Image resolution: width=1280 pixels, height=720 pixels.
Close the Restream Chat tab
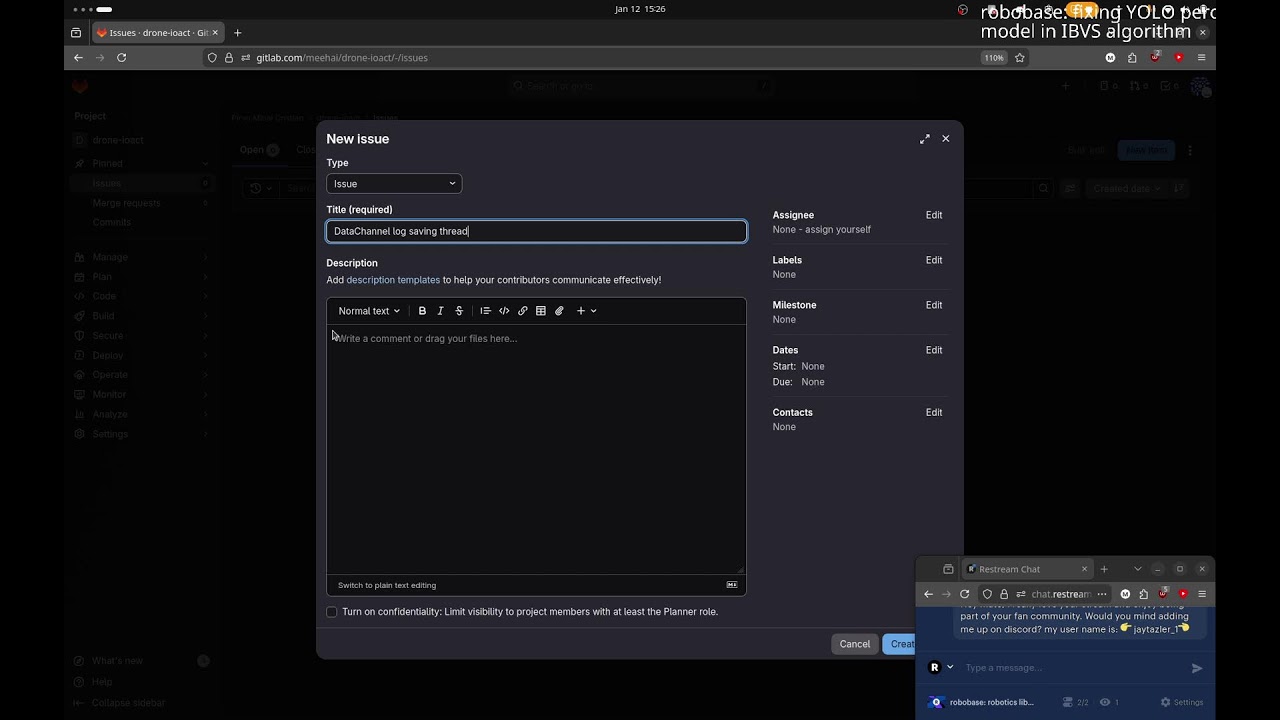(1084, 569)
